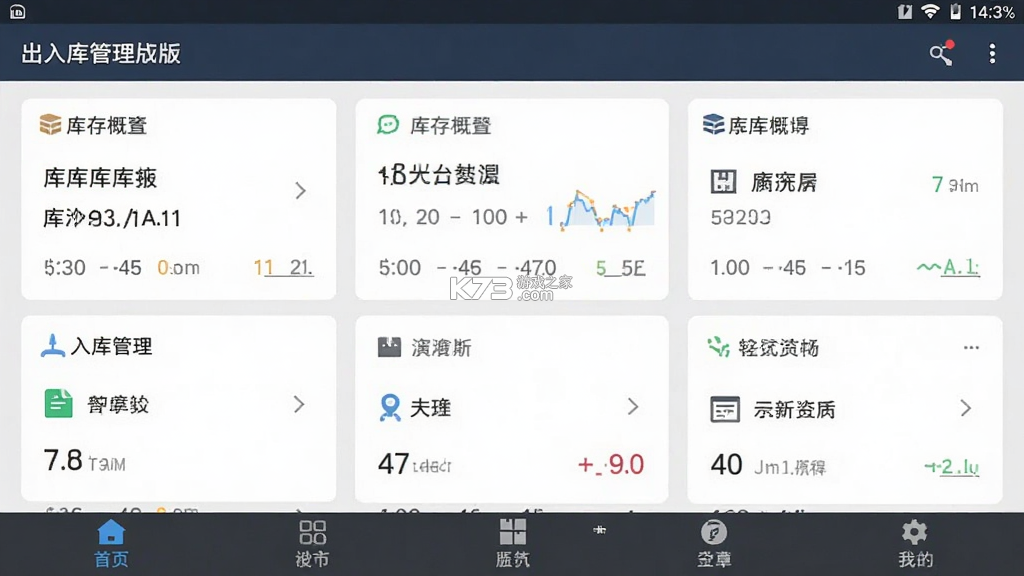Click the gray box icon in middle bottom card
The image size is (1024, 576).
click(389, 347)
